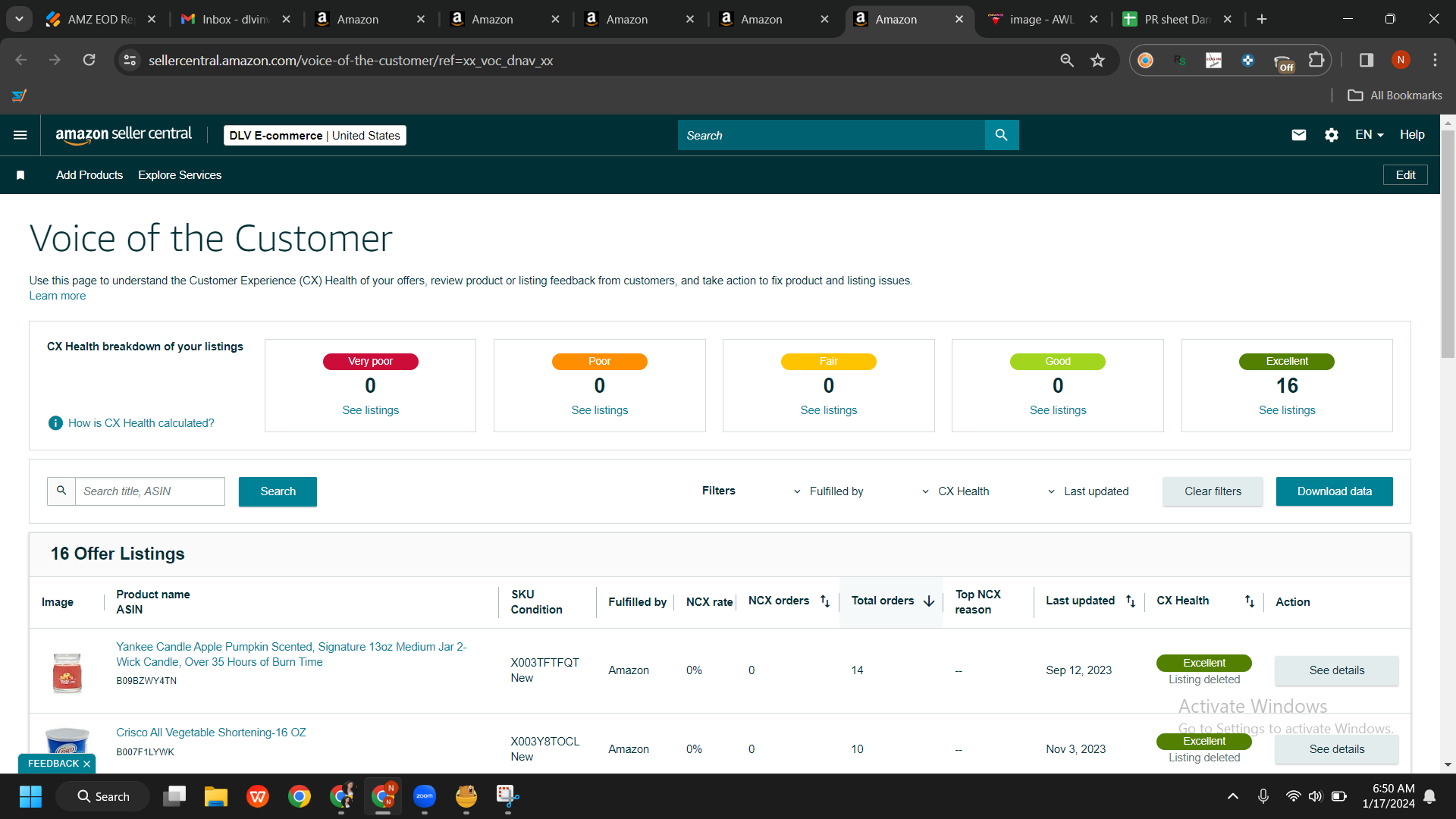Reload the page with browser refresh icon
This screenshot has height=819, width=1456.
[x=89, y=60]
